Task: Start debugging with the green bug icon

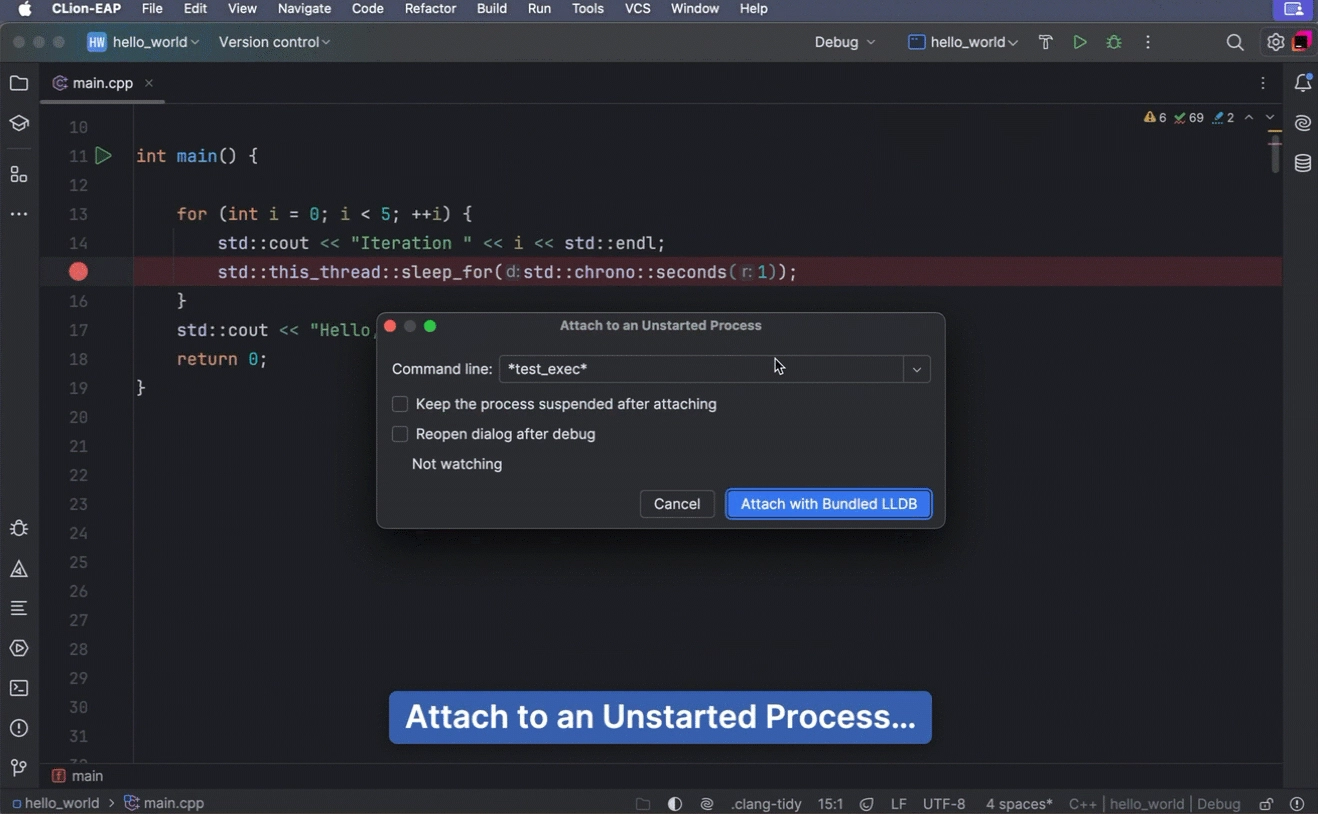Action: tap(1114, 42)
